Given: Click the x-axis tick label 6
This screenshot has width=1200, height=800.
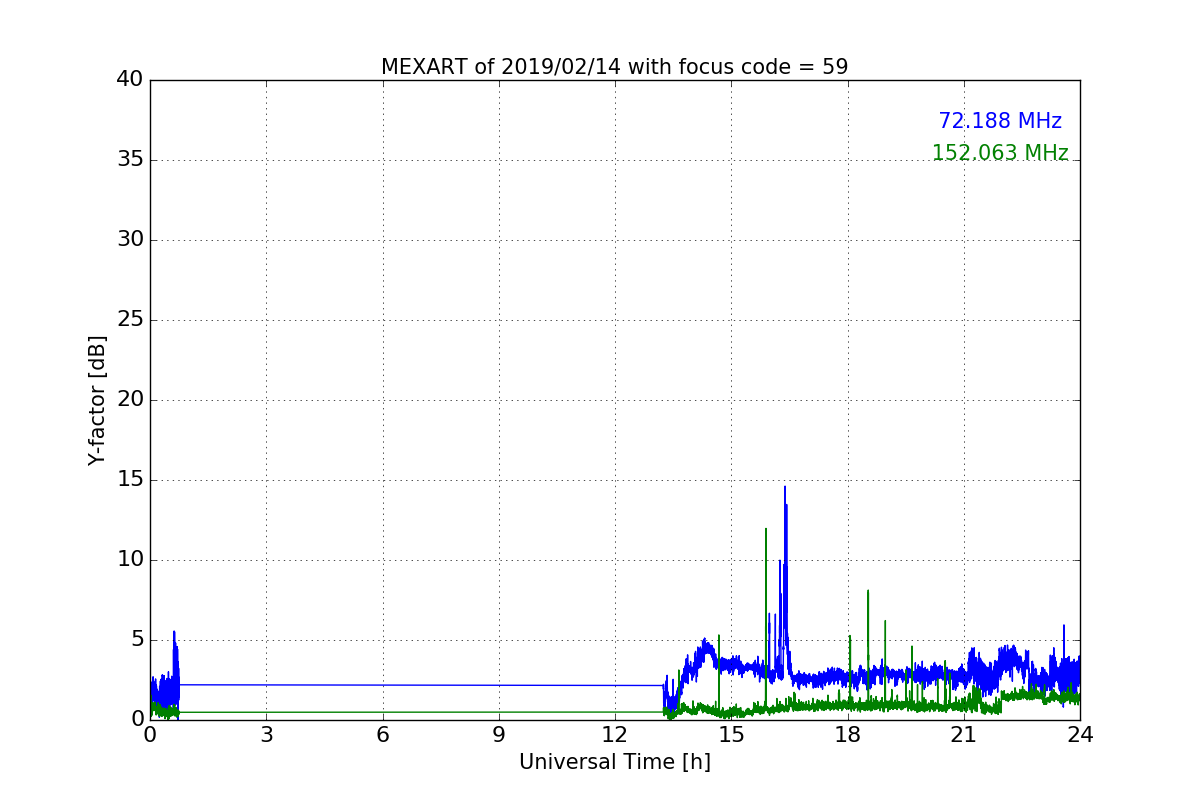Looking at the screenshot, I should (x=383, y=735).
